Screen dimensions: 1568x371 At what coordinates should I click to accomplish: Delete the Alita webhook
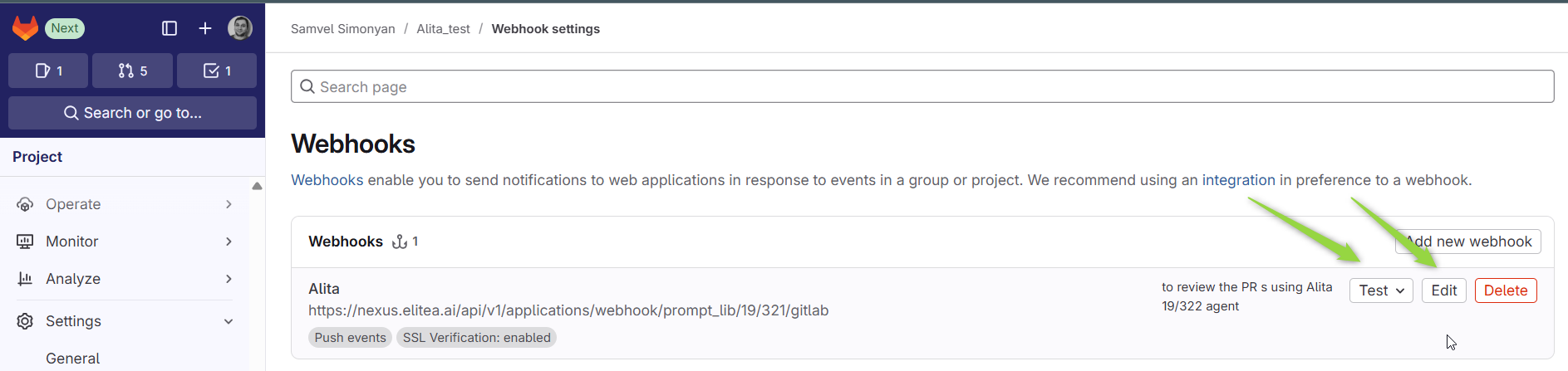tap(1505, 290)
